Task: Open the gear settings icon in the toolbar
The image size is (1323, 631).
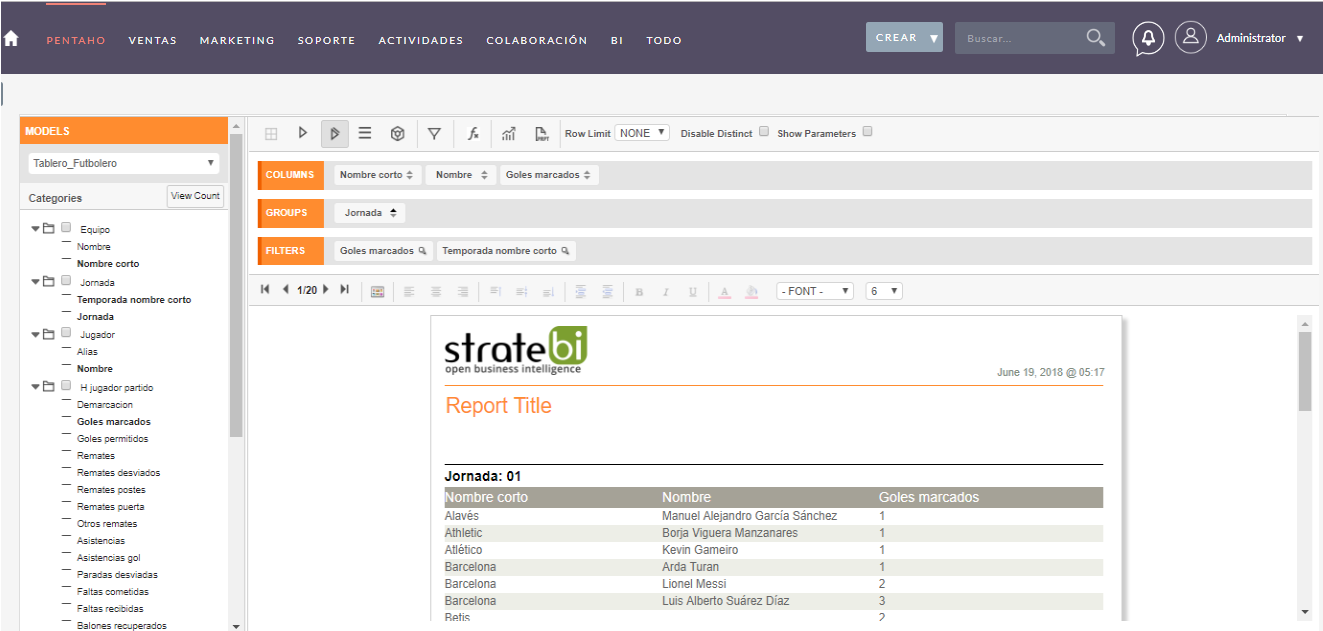Action: coord(397,133)
